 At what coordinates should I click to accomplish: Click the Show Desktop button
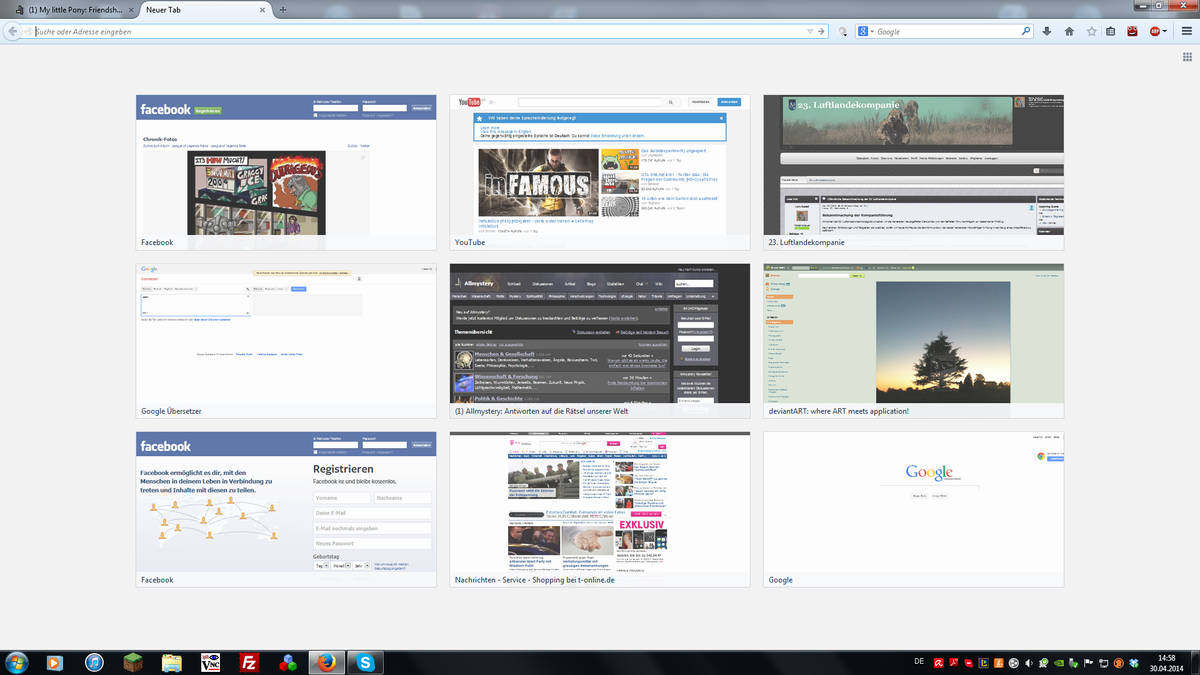click(x=1195, y=662)
